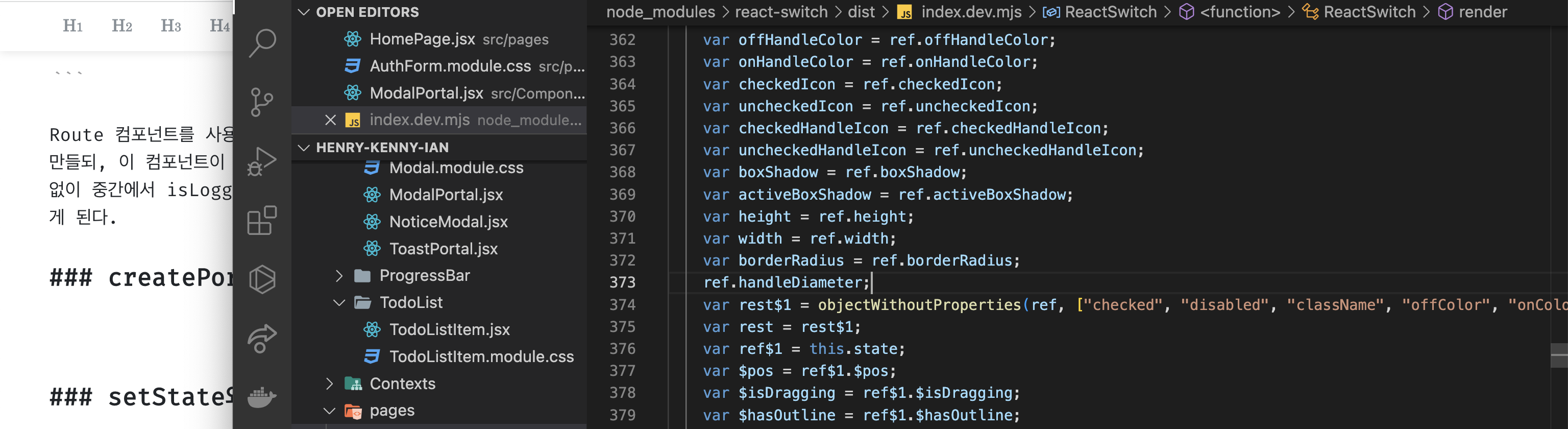Click 'this.state' on line 376
Viewport: 1568px width, 429px height.
click(853, 349)
